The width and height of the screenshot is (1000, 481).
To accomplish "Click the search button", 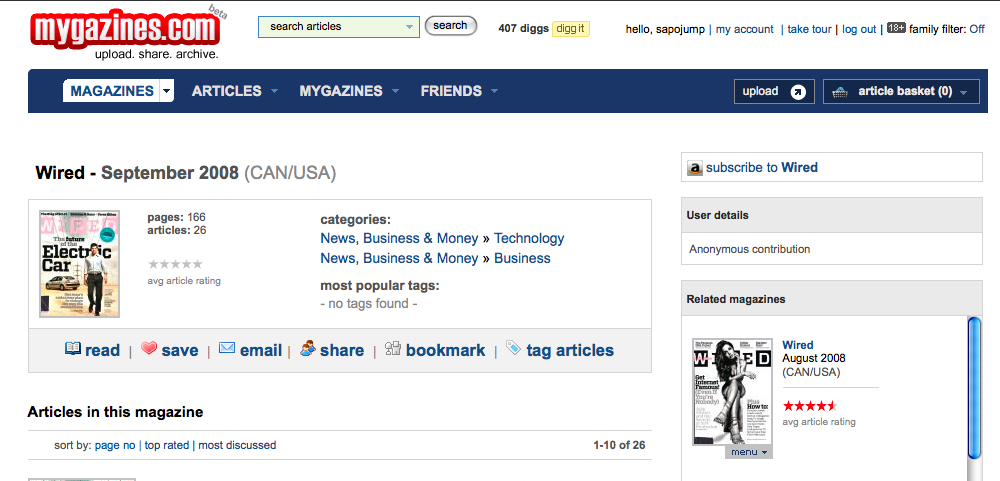I will tap(450, 26).
